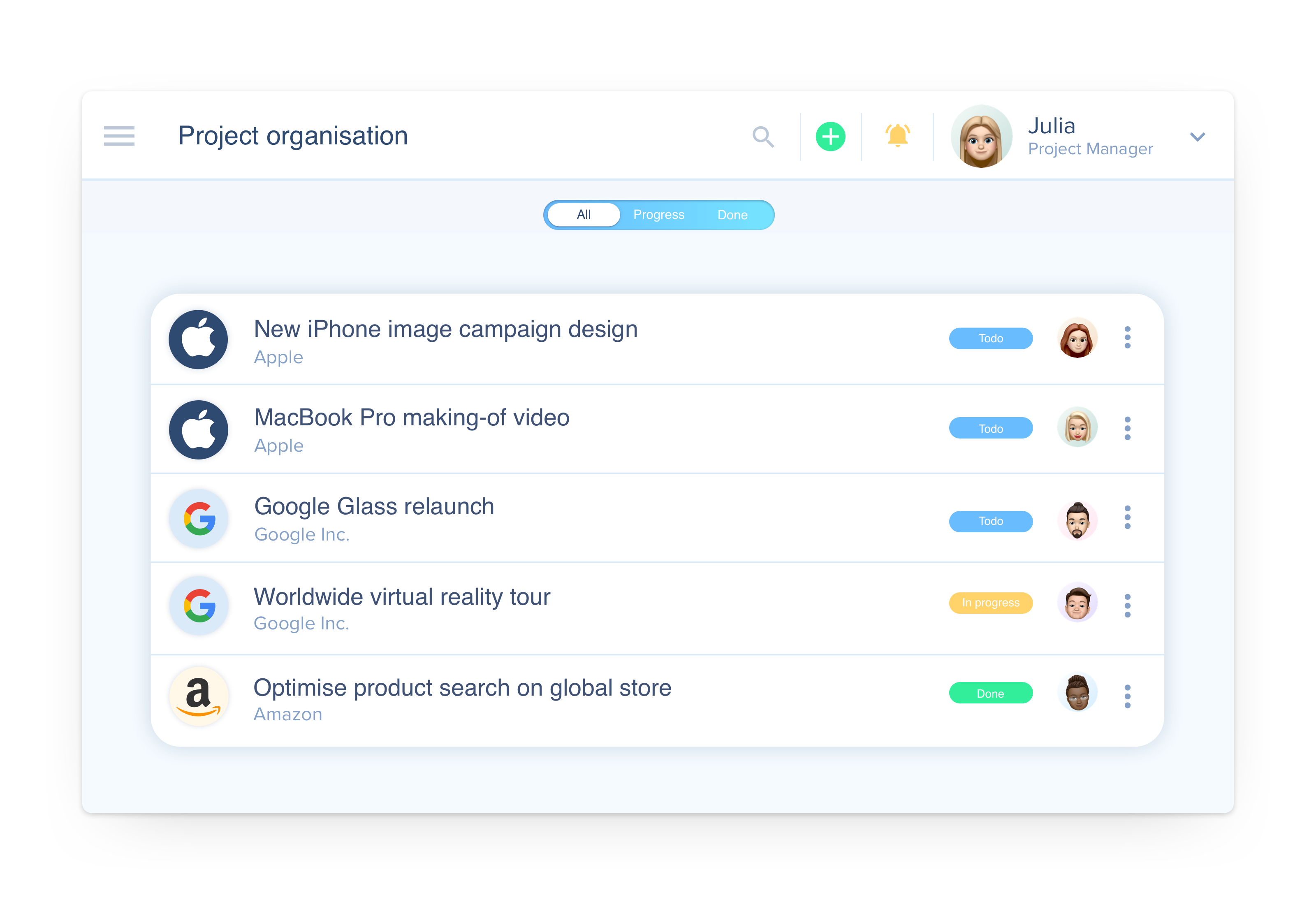Click Julia's profile avatar
1316x905 pixels.
981,136
